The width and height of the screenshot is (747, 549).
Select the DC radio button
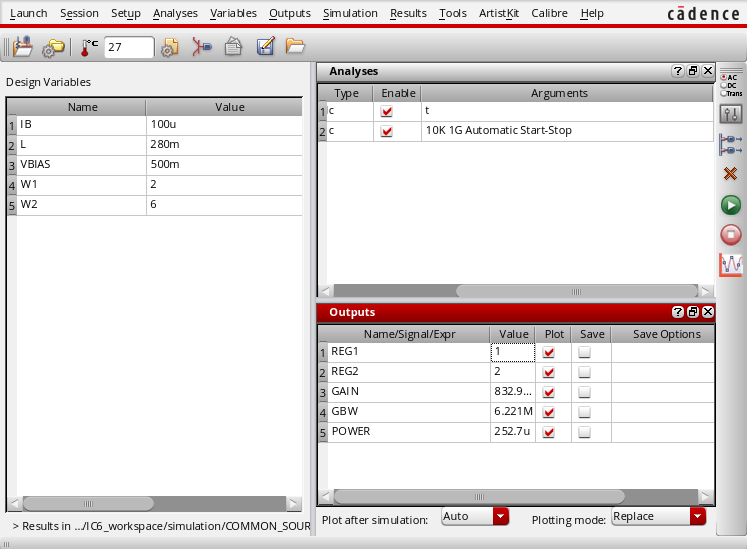(723, 85)
